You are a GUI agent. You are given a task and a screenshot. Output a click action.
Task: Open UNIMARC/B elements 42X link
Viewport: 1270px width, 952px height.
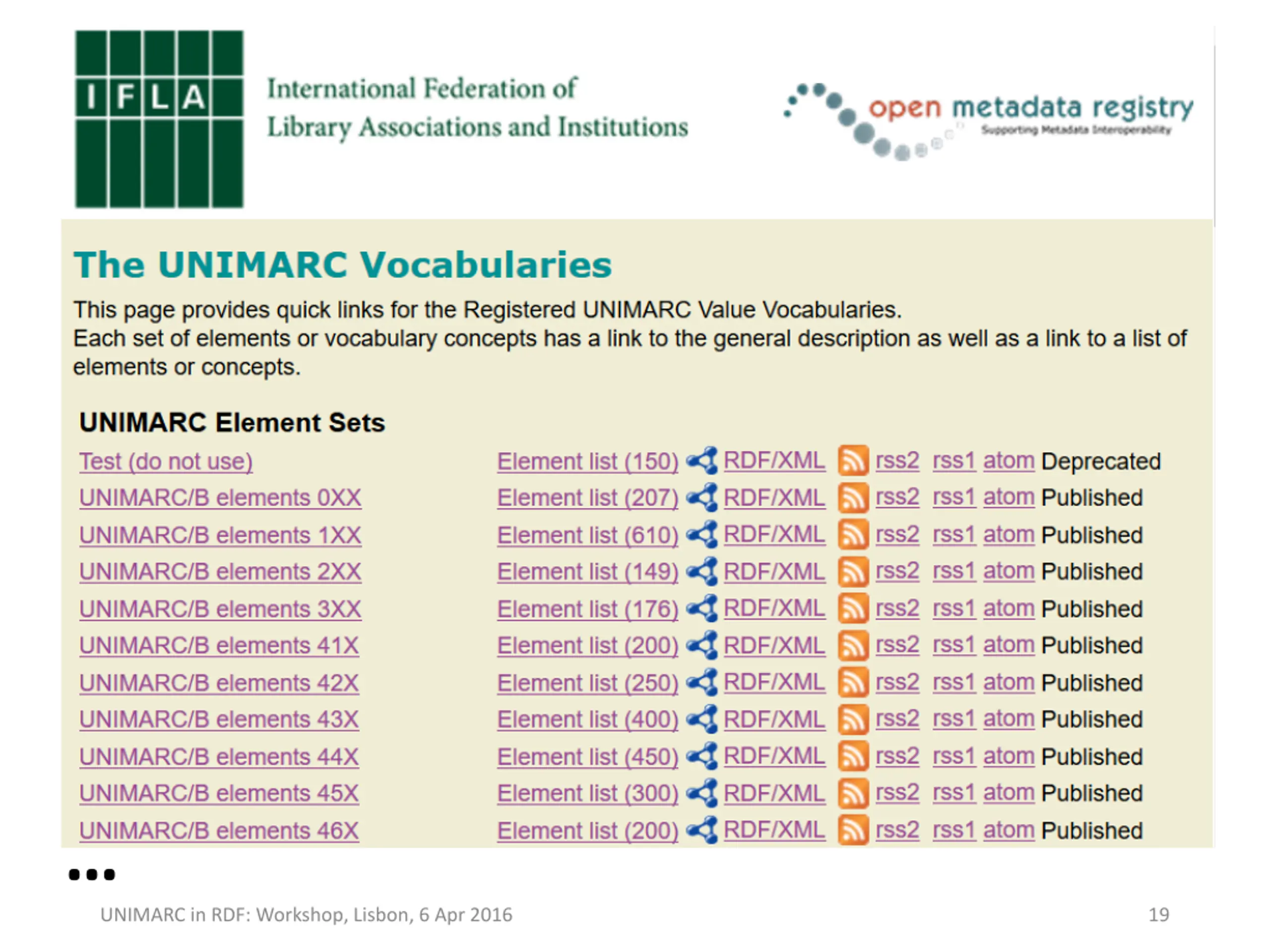219,683
